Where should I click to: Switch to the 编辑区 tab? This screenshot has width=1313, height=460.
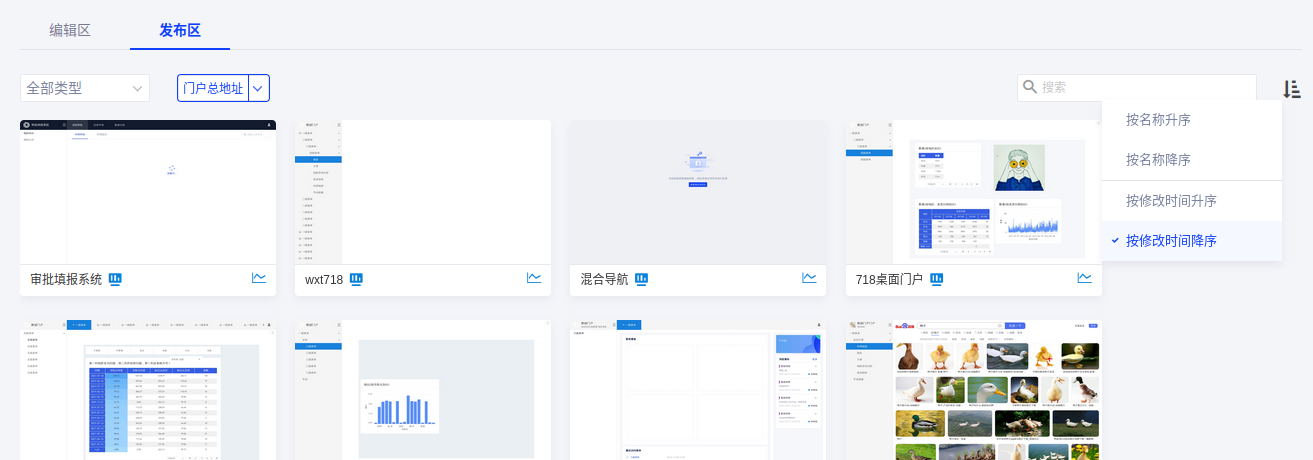click(x=70, y=30)
